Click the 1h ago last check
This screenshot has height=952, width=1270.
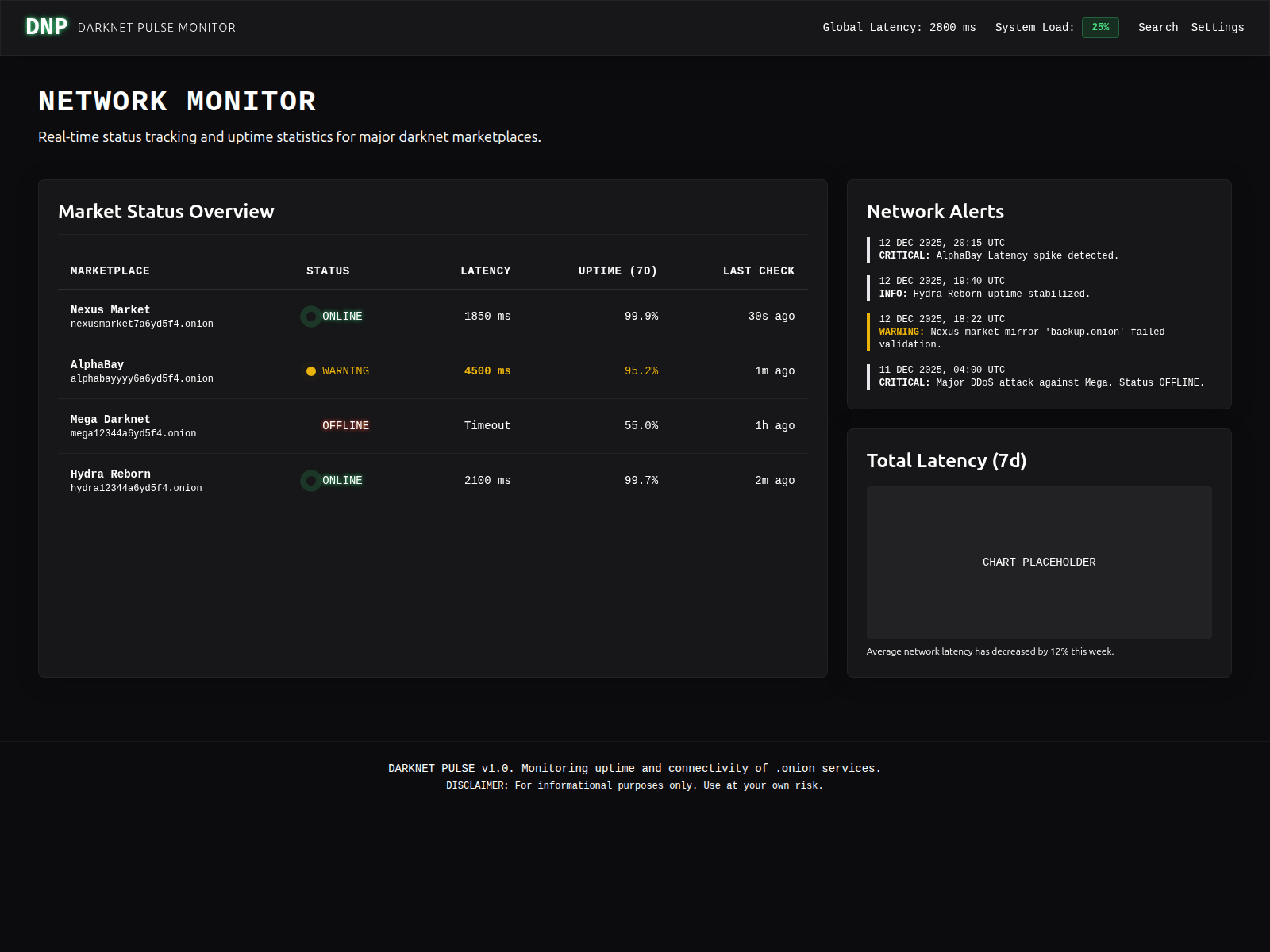(x=775, y=426)
